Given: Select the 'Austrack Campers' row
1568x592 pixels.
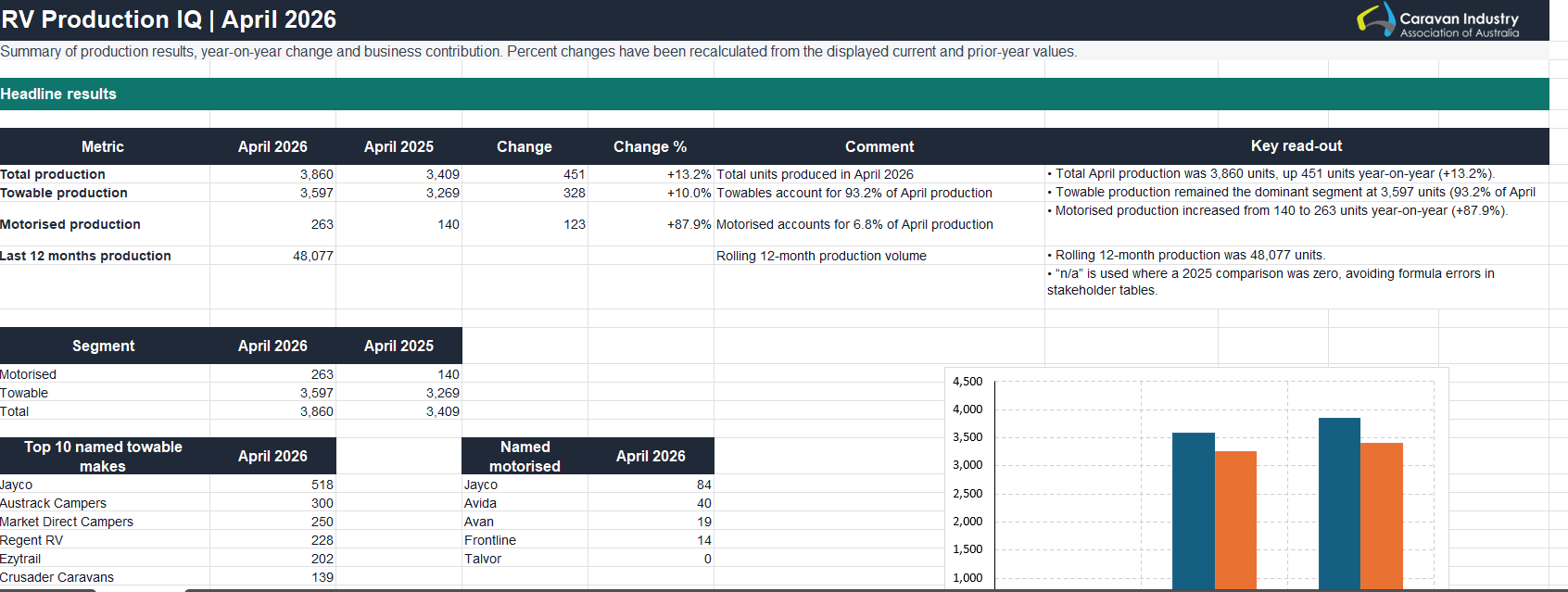Looking at the screenshot, I should (168, 503).
